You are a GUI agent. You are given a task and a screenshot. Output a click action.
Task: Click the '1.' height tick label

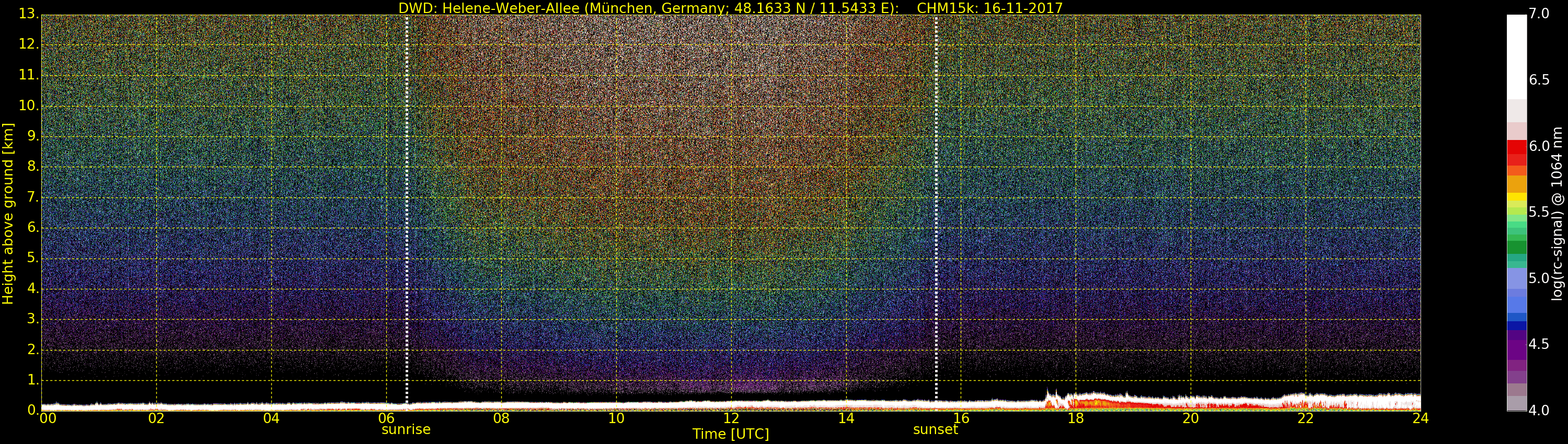pos(33,380)
